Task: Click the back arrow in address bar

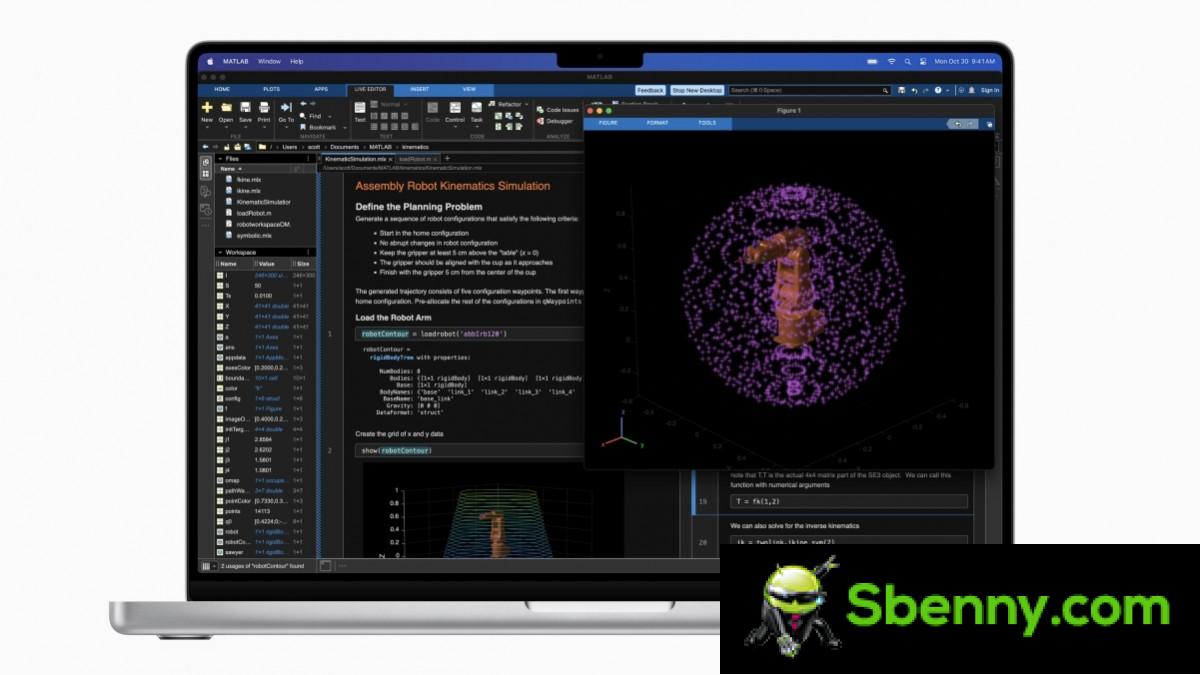Action: tap(205, 147)
